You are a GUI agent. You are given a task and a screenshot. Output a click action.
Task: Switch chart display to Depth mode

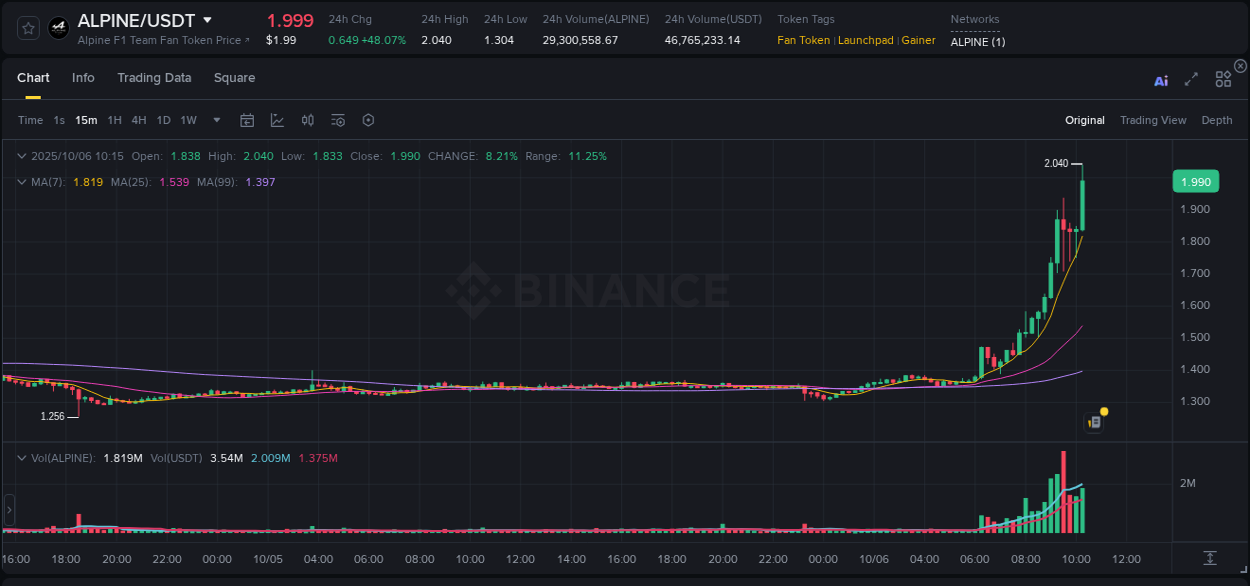pyautogui.click(x=1217, y=120)
